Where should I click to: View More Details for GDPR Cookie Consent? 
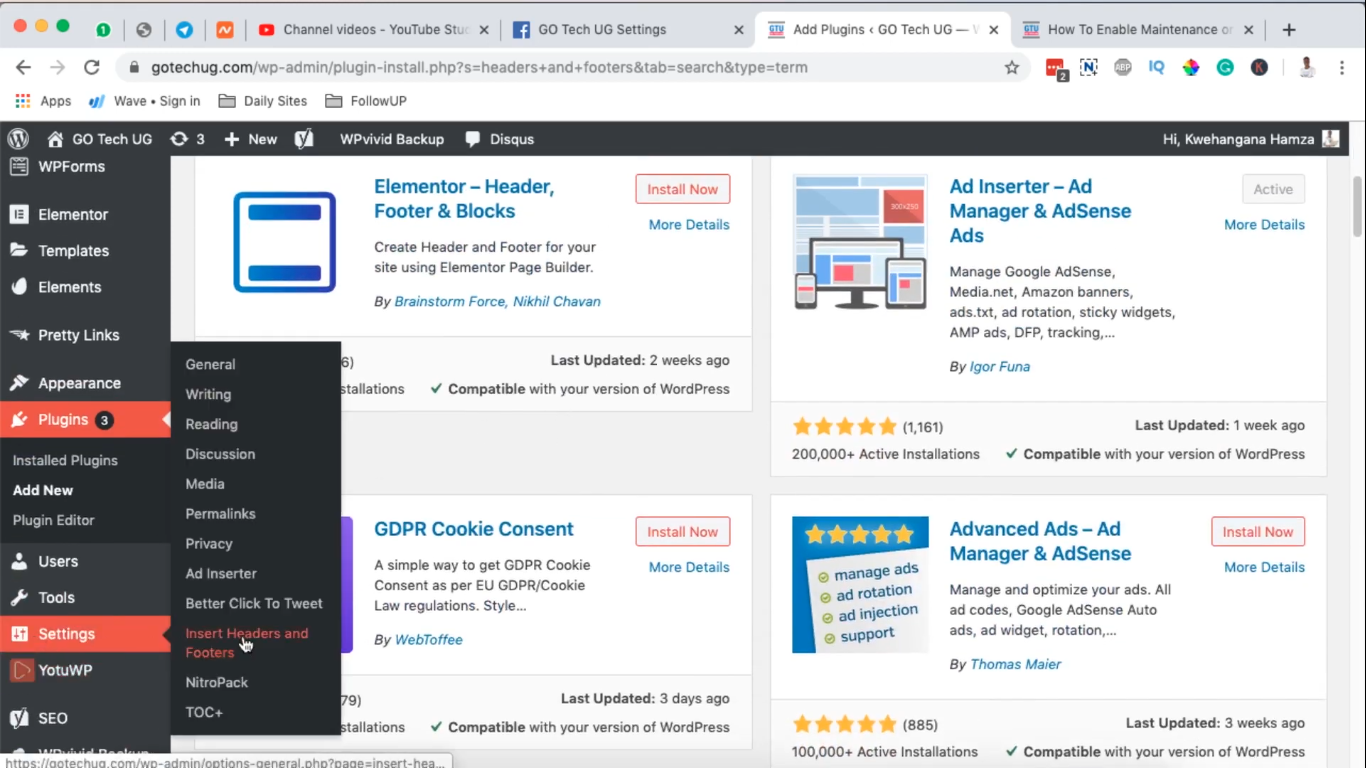click(x=689, y=567)
